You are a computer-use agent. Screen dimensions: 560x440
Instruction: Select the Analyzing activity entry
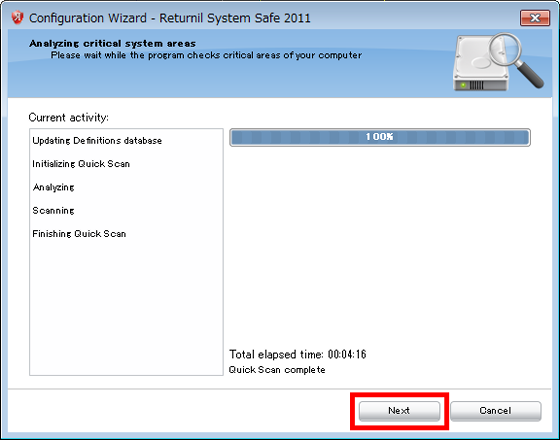point(54,187)
